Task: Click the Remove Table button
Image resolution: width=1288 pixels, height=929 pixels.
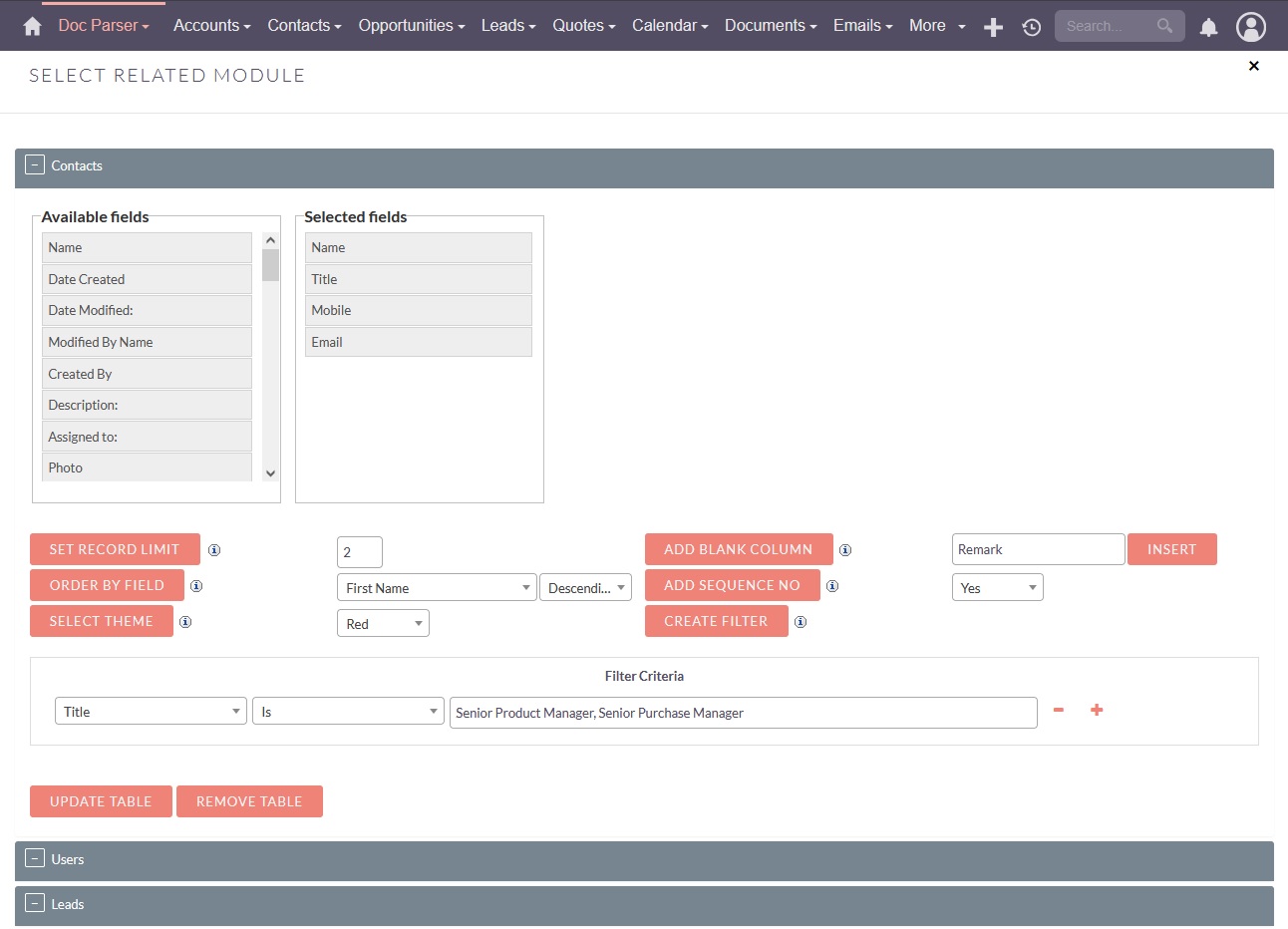Action: pyautogui.click(x=249, y=801)
